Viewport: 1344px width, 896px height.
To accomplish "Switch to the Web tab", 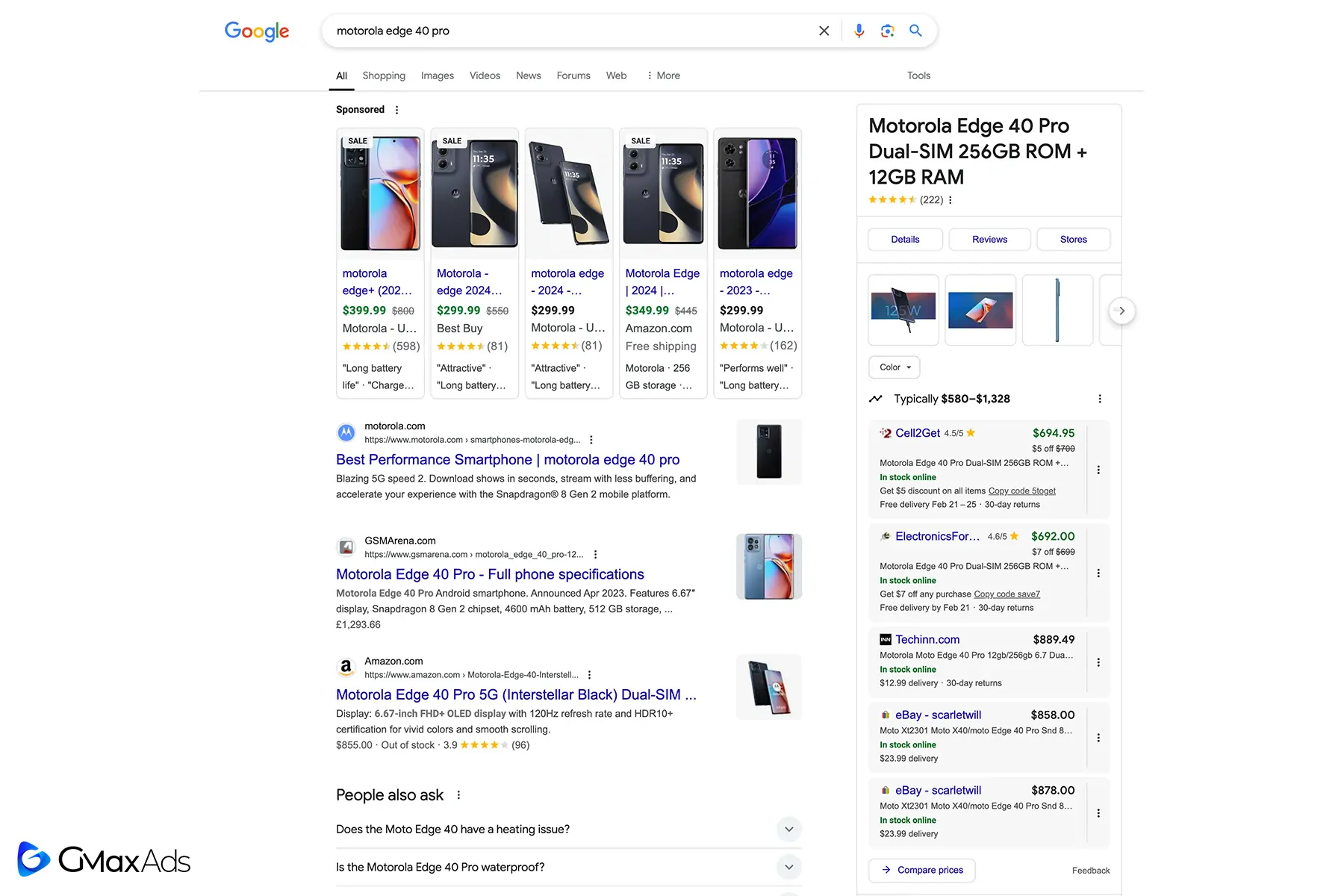I will tap(616, 75).
